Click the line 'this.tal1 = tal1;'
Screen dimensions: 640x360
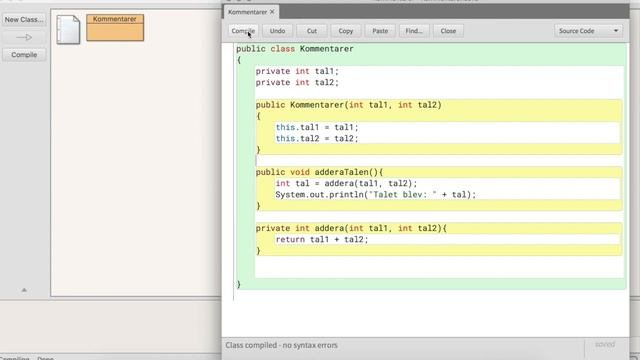317,127
